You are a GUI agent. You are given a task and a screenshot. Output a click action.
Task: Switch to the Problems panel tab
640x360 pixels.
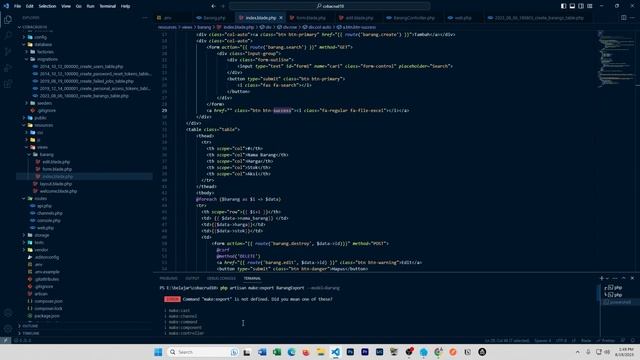tap(169, 278)
